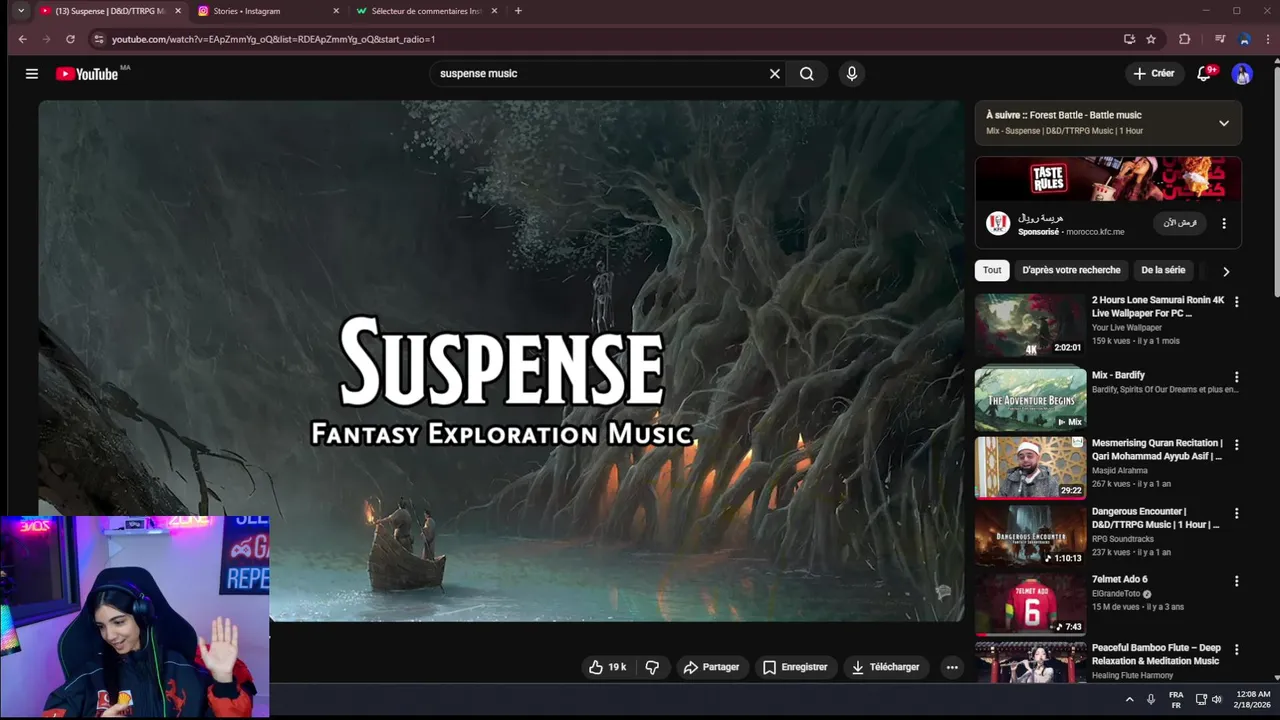
Task: Open the RPG Soundtracks channel name
Action: (1123, 539)
